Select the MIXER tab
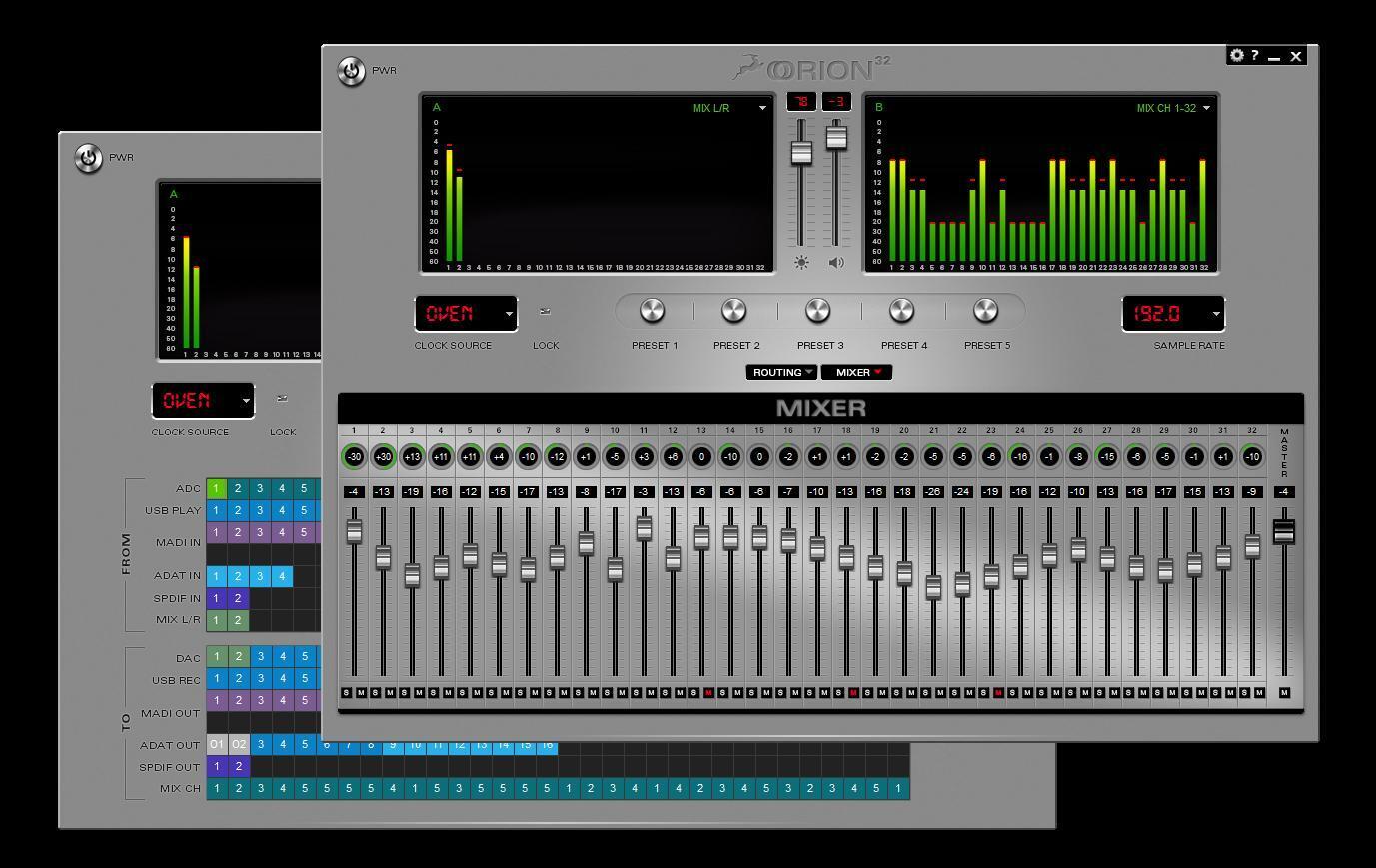The image size is (1376, 868). click(856, 372)
